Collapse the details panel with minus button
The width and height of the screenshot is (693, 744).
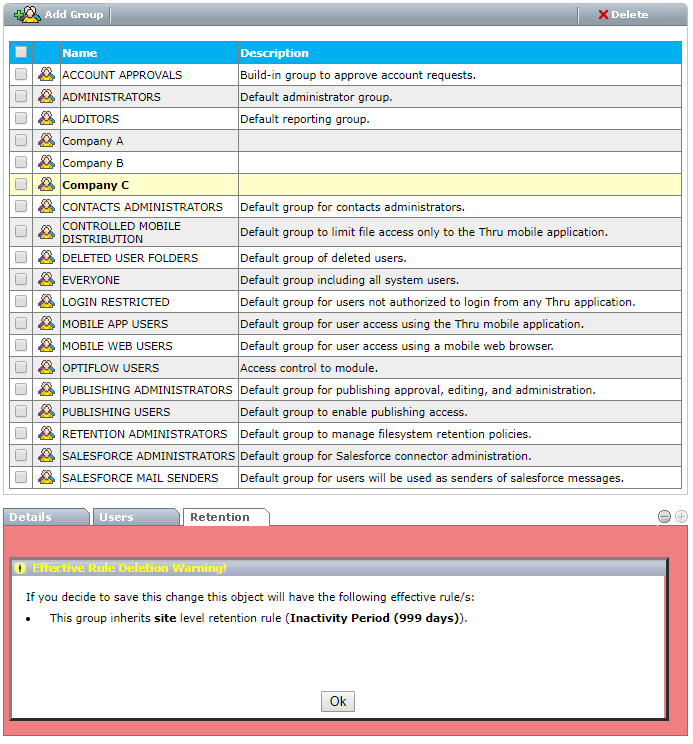click(x=664, y=517)
